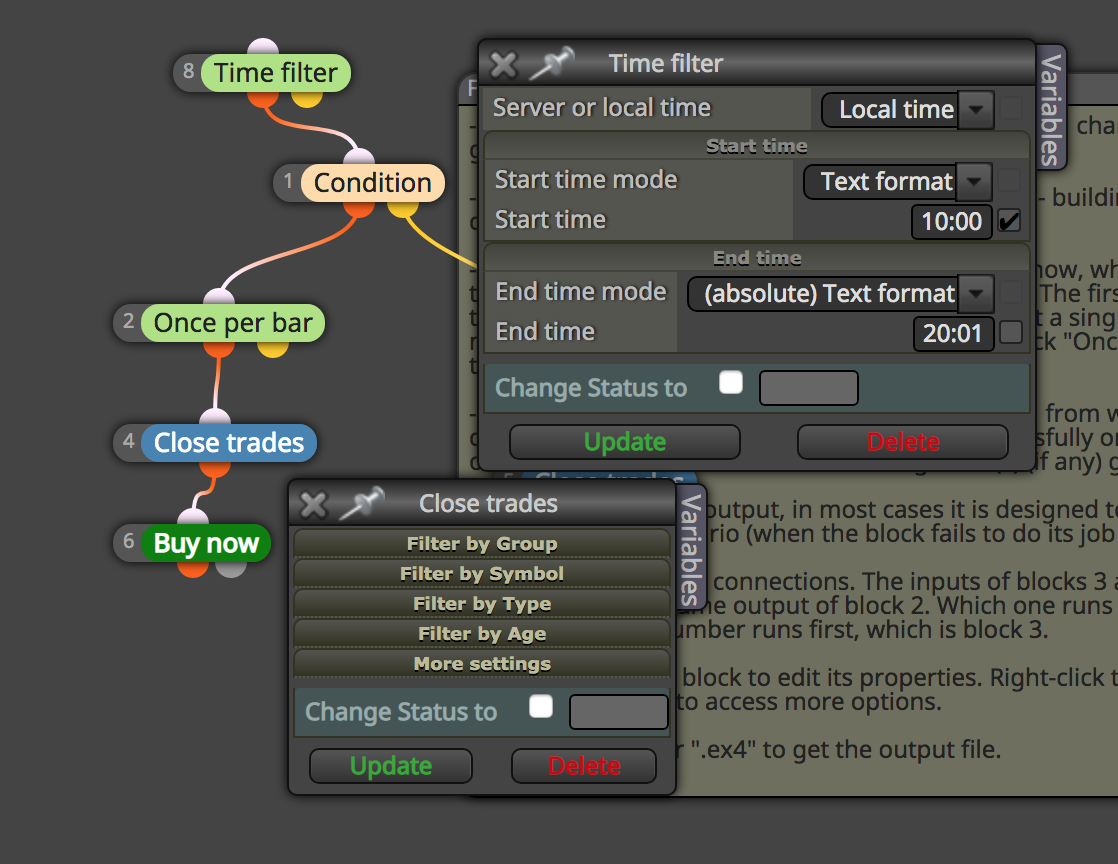The image size is (1118, 864).
Task: Open Variables tab on Time filter panel
Action: pyautogui.click(x=1050, y=108)
